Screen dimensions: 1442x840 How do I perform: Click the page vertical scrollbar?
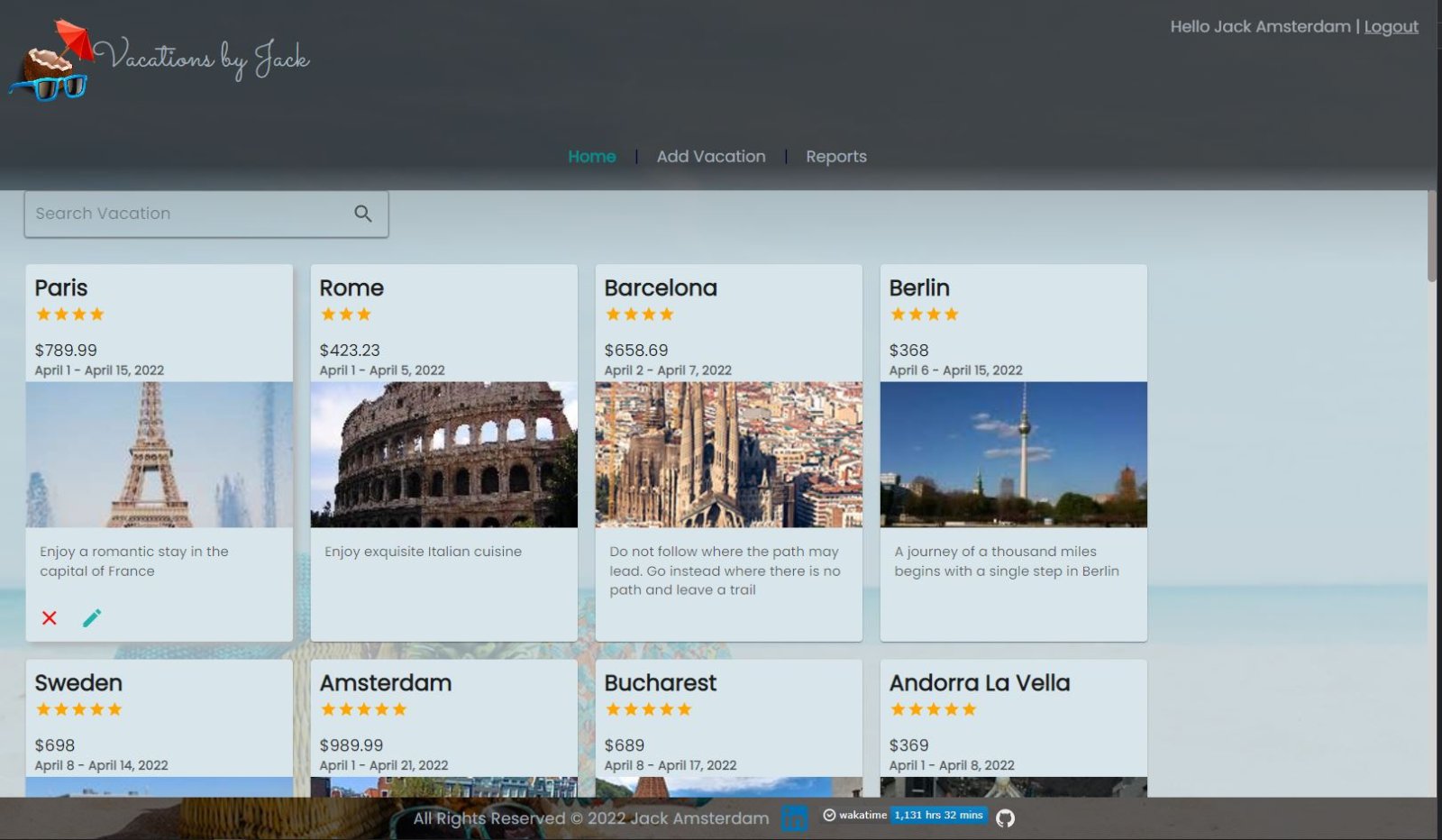coord(1433,236)
